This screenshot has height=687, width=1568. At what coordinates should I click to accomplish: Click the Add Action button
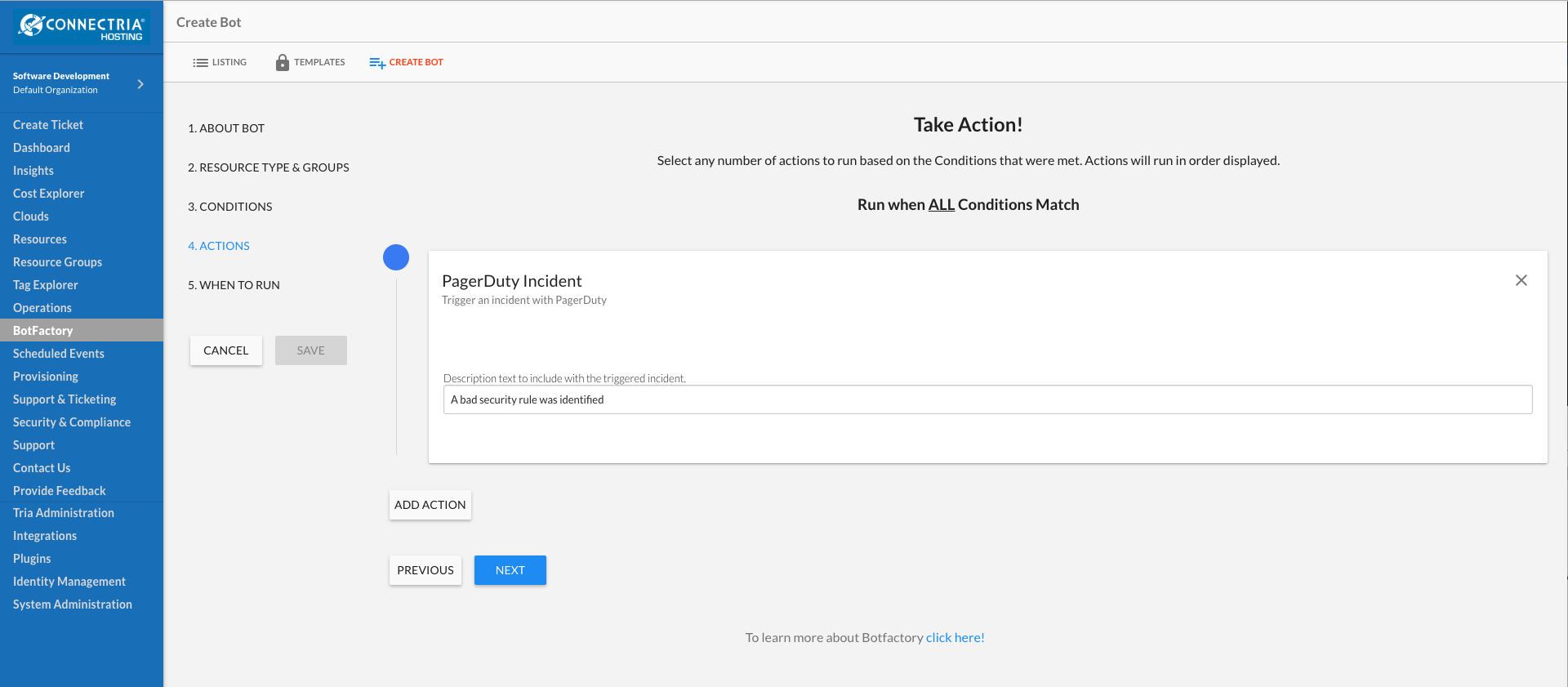coord(430,505)
